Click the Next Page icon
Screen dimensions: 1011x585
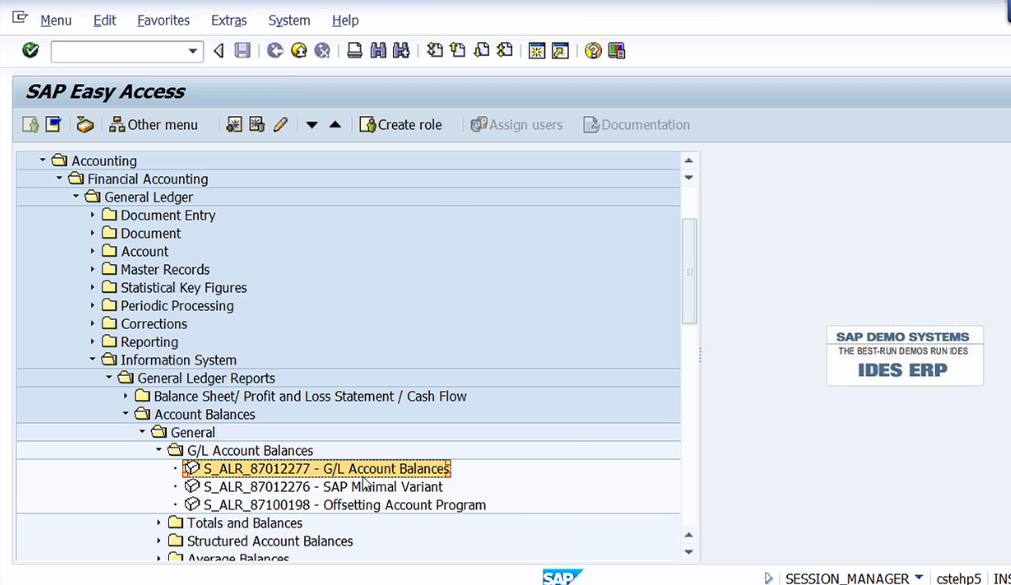pyautogui.click(x=482, y=50)
